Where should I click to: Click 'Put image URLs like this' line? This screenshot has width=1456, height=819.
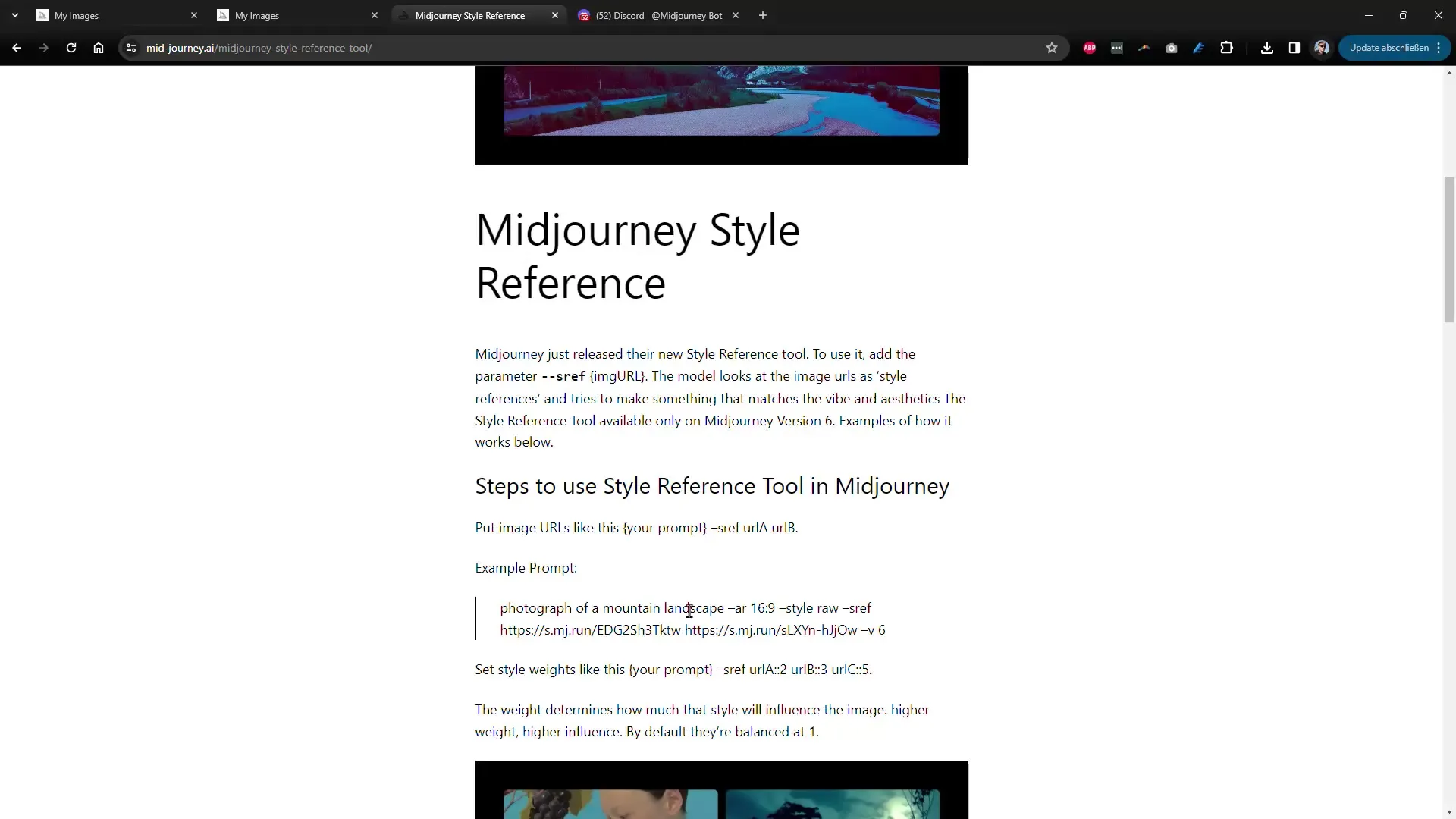(x=636, y=528)
